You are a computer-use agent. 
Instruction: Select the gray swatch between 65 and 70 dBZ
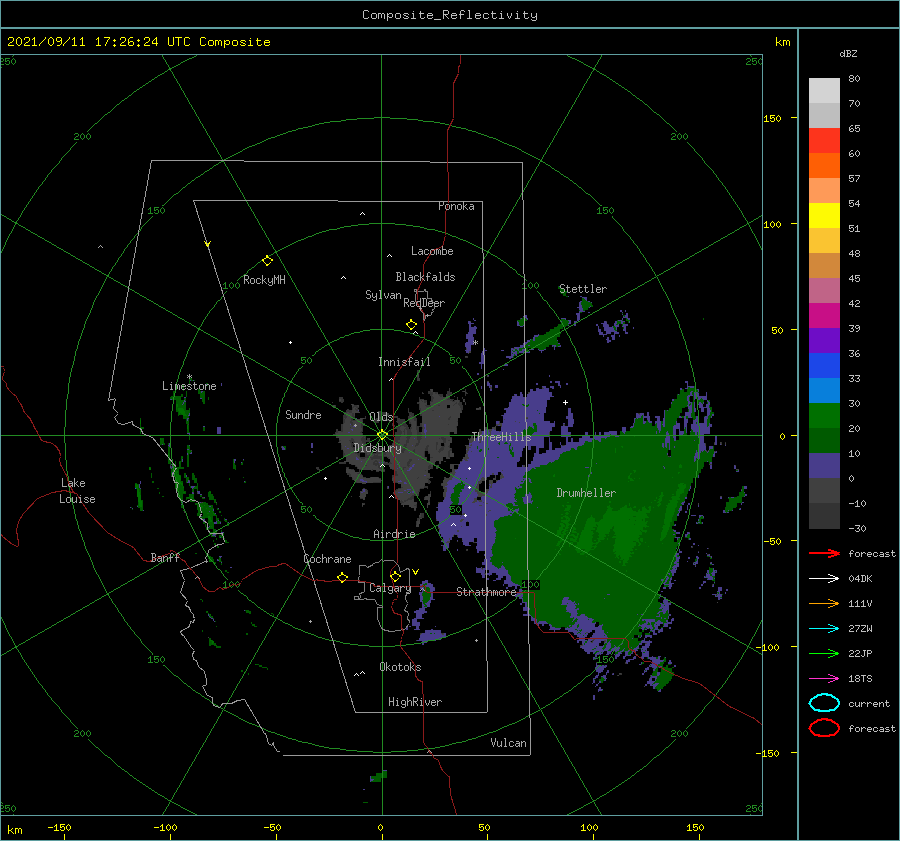pos(824,115)
